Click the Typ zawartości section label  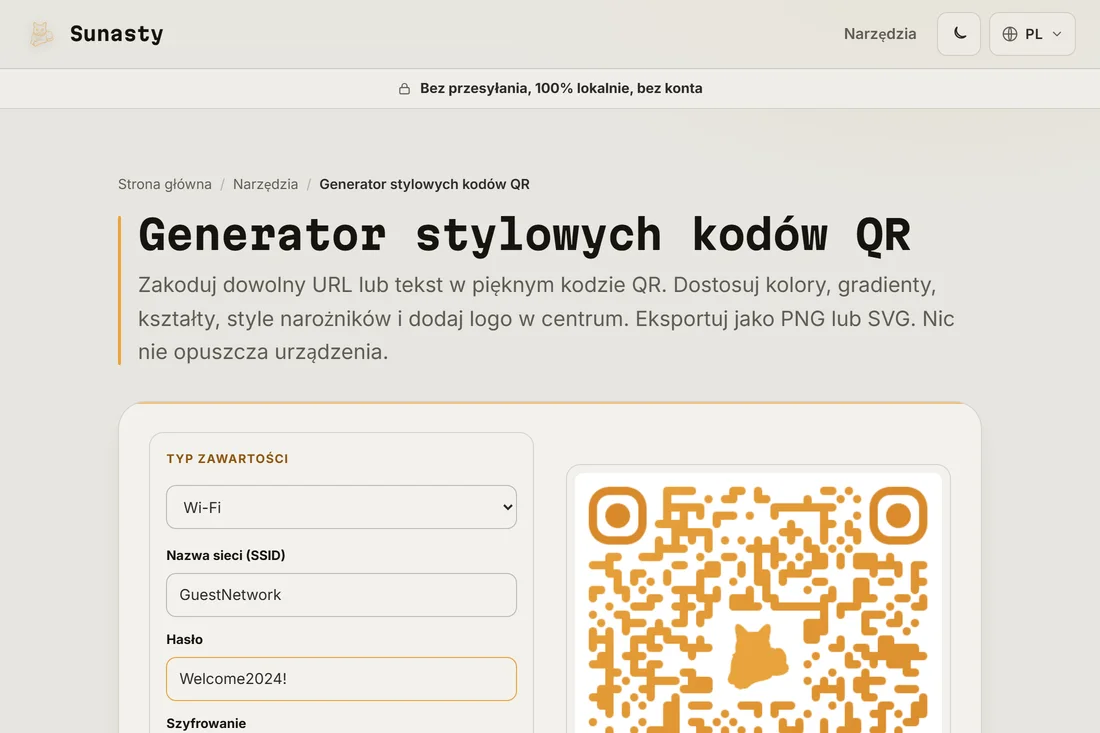tap(227, 459)
